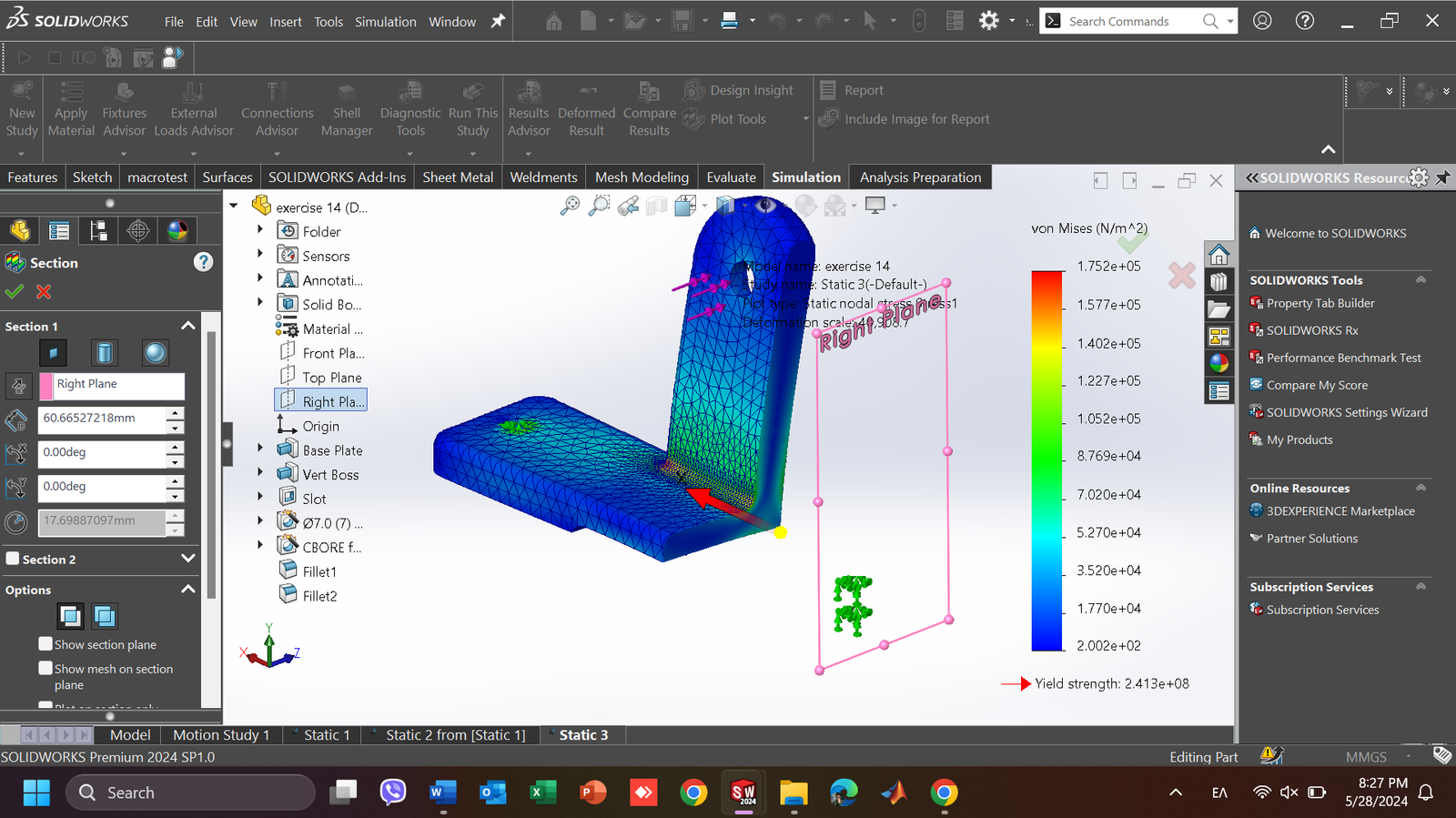Confirm the Section with the green checkmark
Image resolution: width=1456 pixels, height=818 pixels.
click(x=15, y=292)
